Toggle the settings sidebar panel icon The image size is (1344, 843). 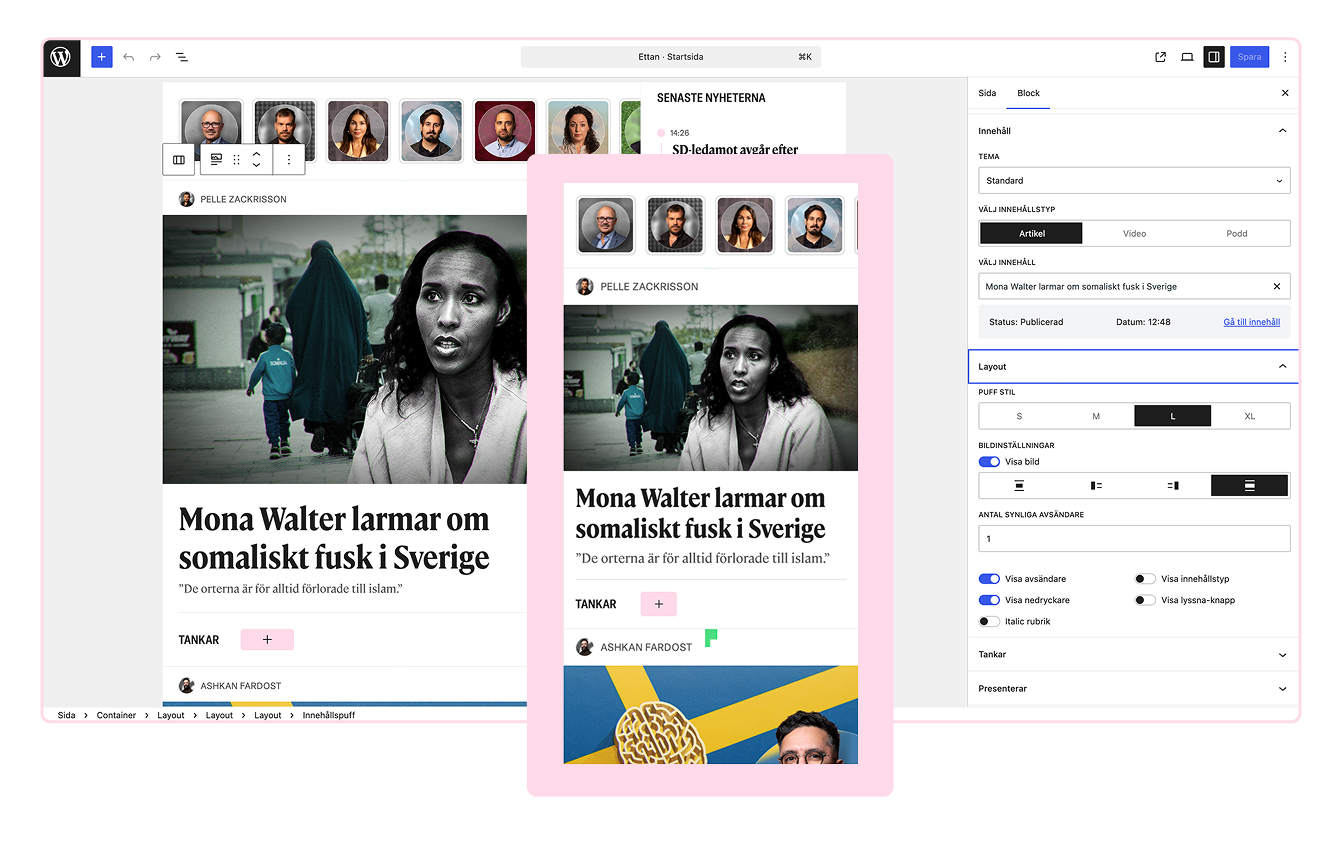pyautogui.click(x=1213, y=57)
